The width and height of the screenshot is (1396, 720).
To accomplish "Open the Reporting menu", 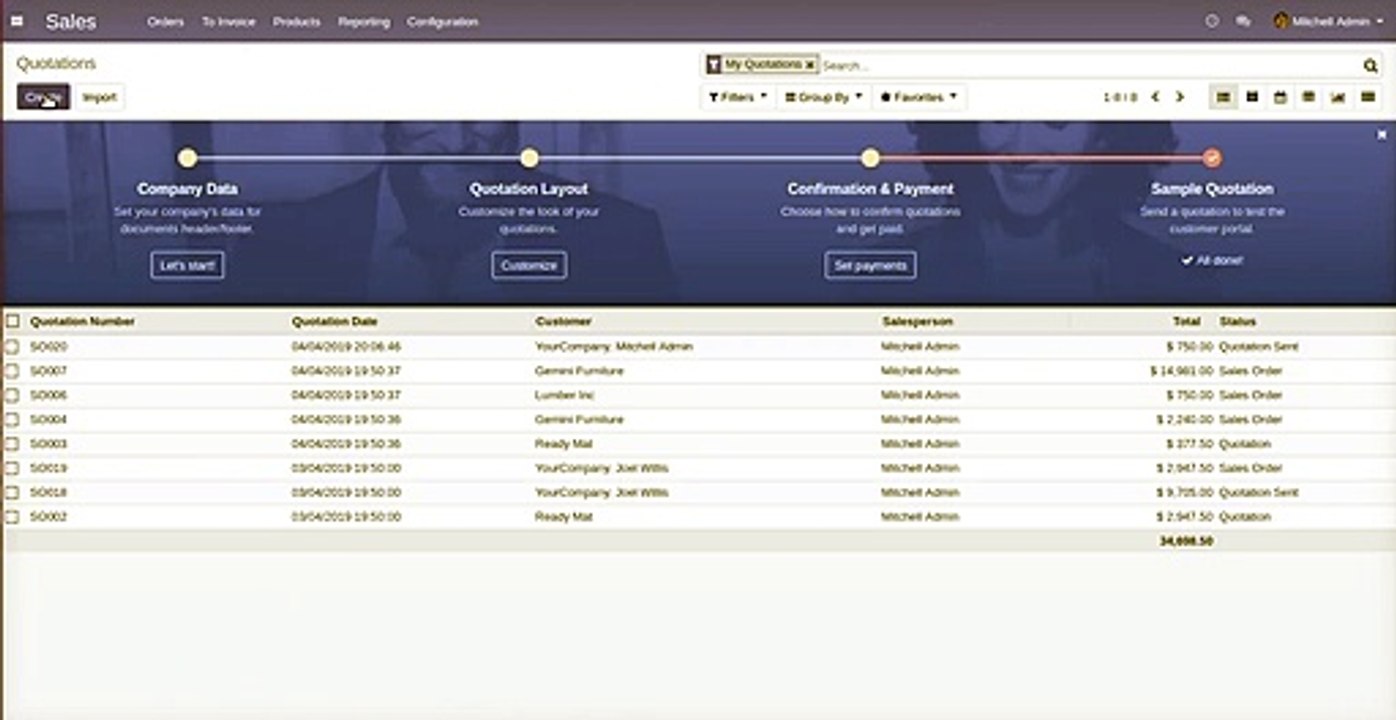I will pos(364,21).
